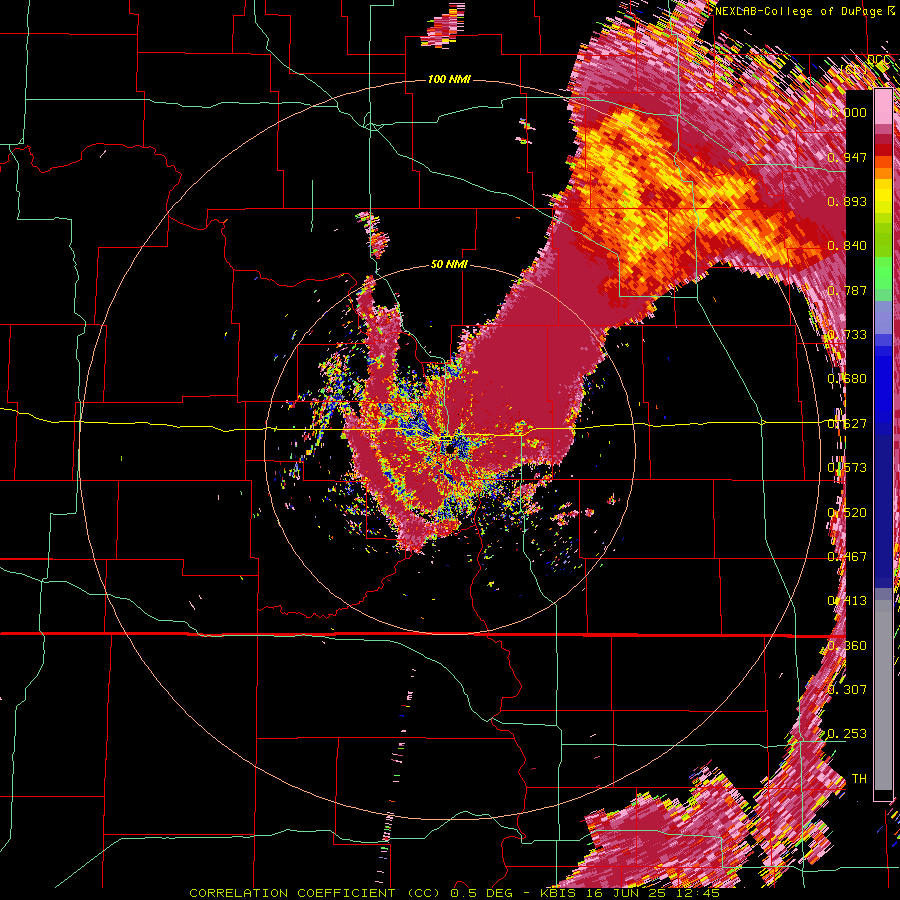Screen dimensions: 900x900
Task: Pick the light pink band at the top of the color bar
Action: 883,107
